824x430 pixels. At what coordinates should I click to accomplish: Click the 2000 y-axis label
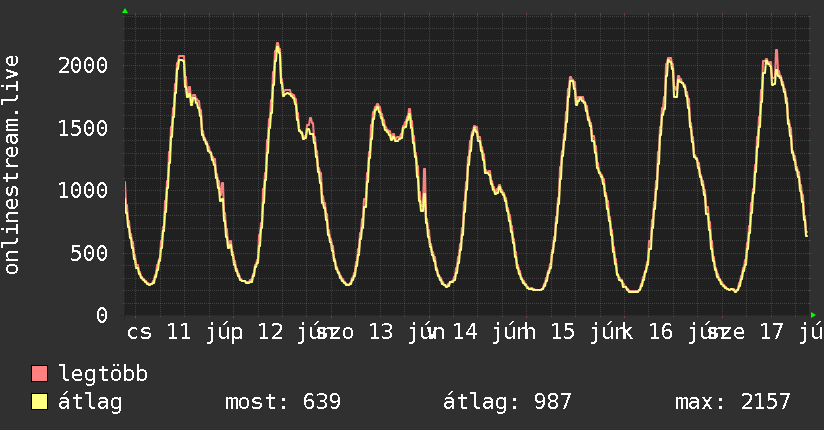[83, 66]
